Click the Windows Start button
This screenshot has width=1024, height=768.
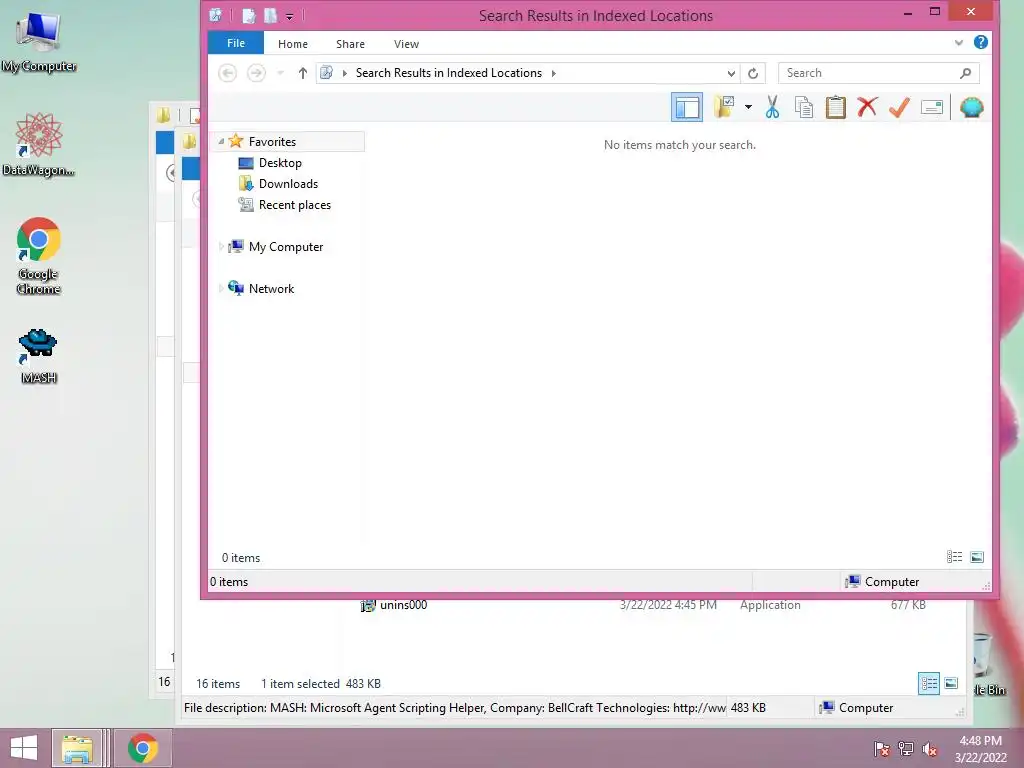point(24,748)
